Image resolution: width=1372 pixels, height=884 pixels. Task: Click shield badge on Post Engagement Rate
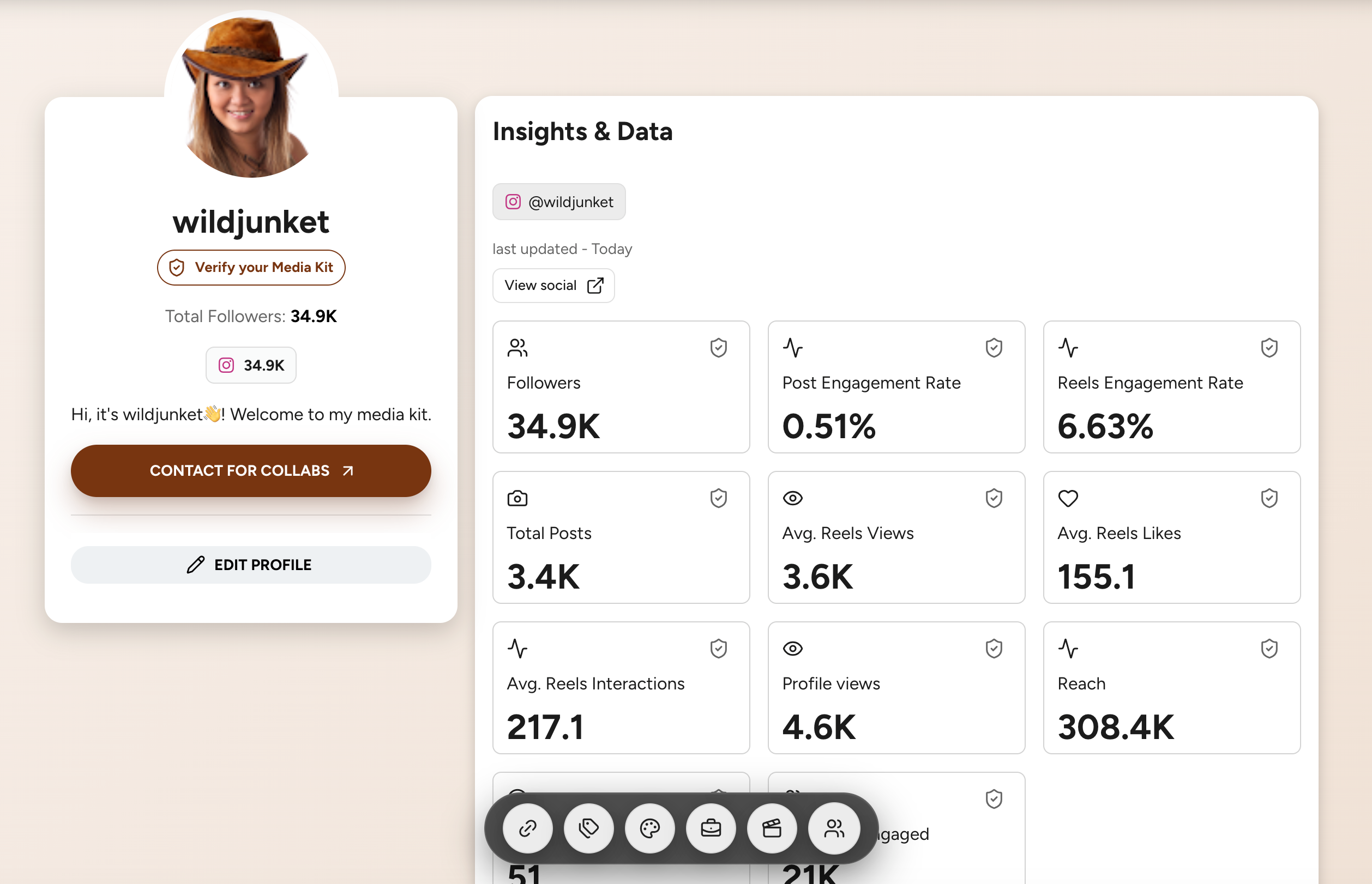(x=994, y=347)
